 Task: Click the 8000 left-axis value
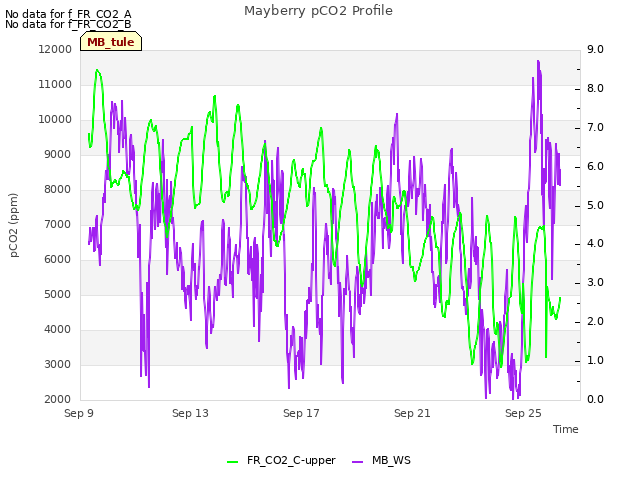pos(58,189)
